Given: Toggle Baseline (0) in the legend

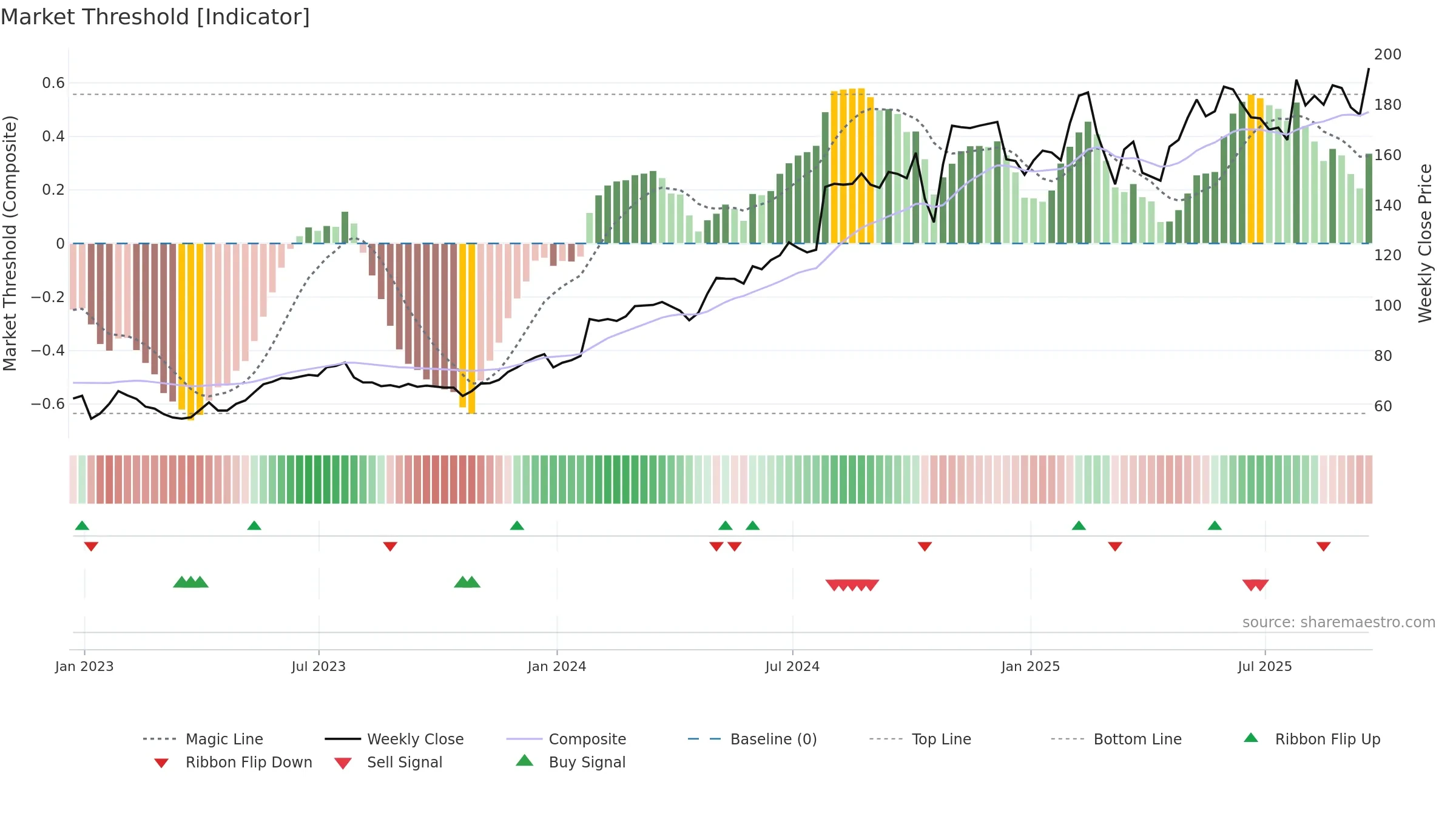Looking at the screenshot, I should pos(752,739).
